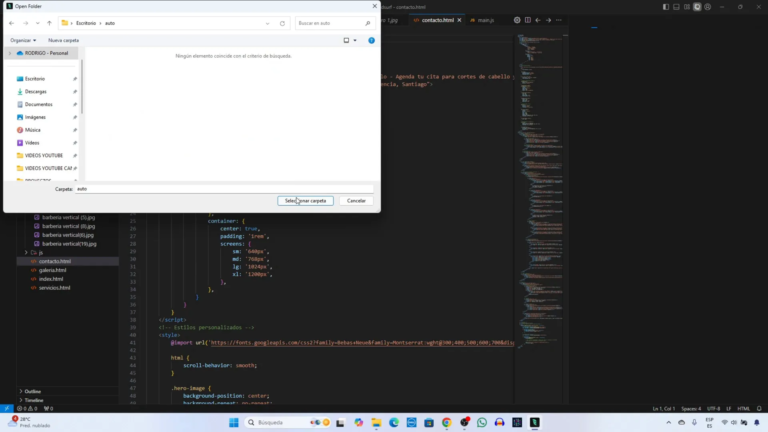Click the HTML language mode indicator
Image resolution: width=768 pixels, height=432 pixels.
pyautogui.click(x=744, y=409)
